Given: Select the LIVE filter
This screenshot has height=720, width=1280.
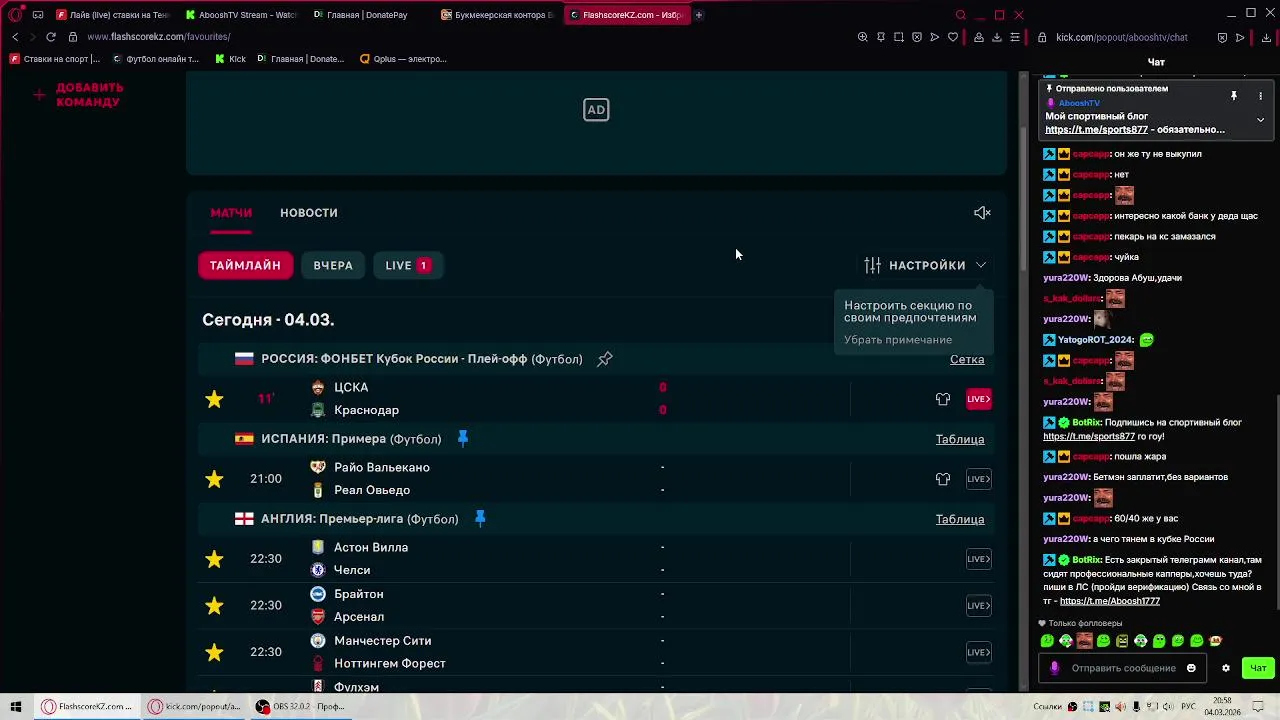Looking at the screenshot, I should [407, 265].
